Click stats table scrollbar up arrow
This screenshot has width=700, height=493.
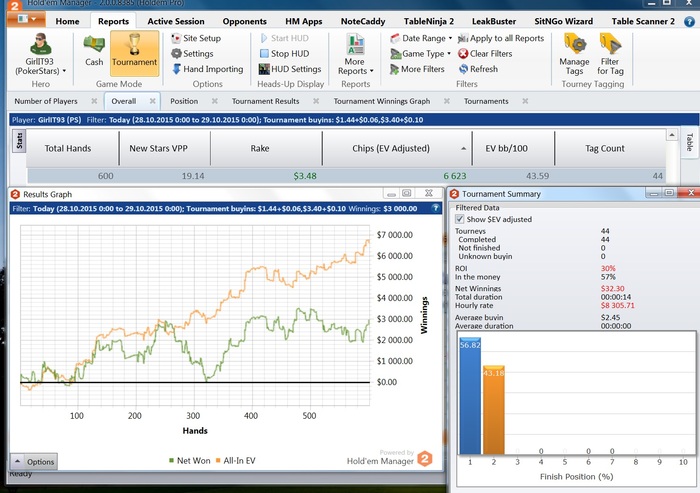click(672, 134)
